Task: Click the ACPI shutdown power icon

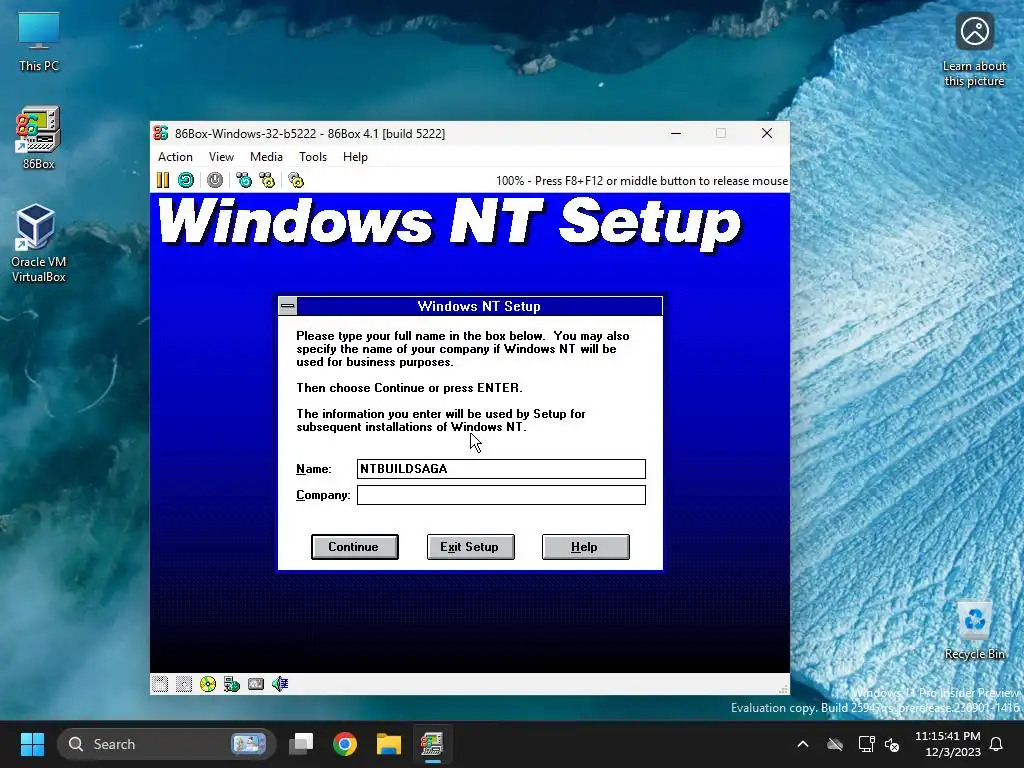Action: [215, 180]
